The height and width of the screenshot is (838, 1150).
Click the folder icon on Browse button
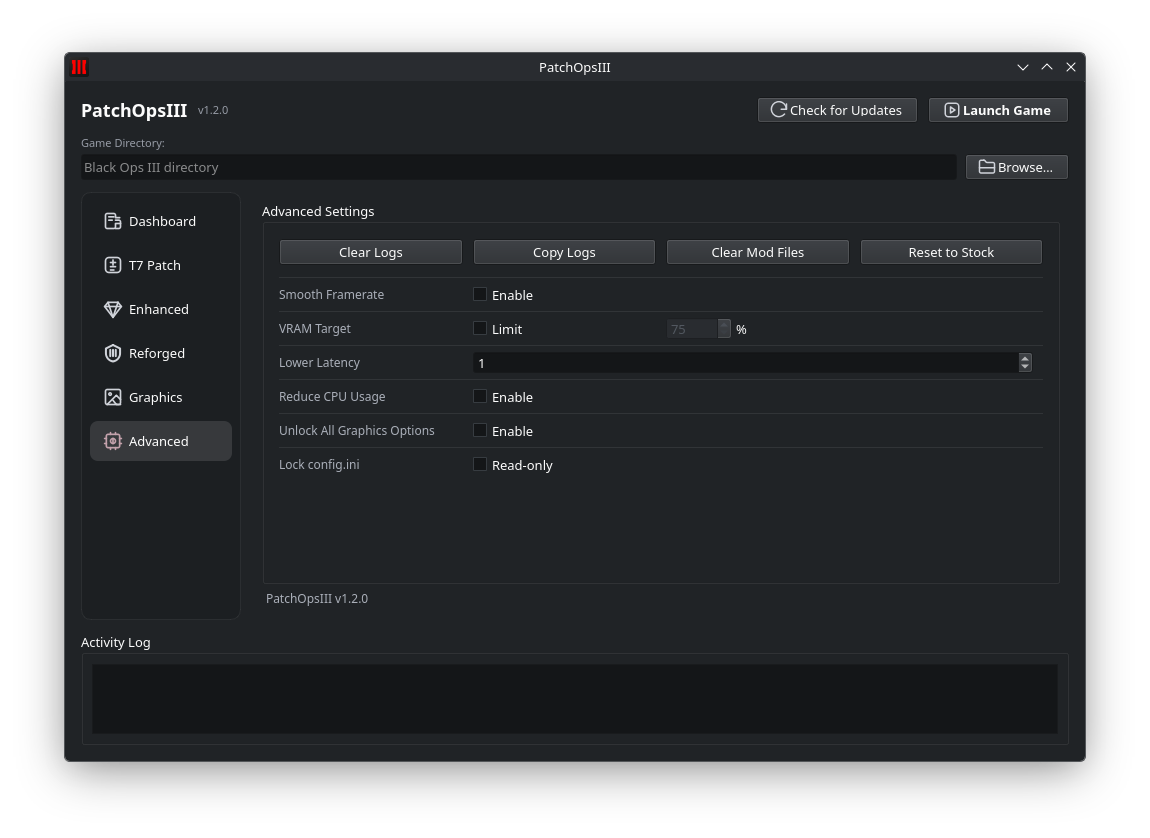coord(986,167)
